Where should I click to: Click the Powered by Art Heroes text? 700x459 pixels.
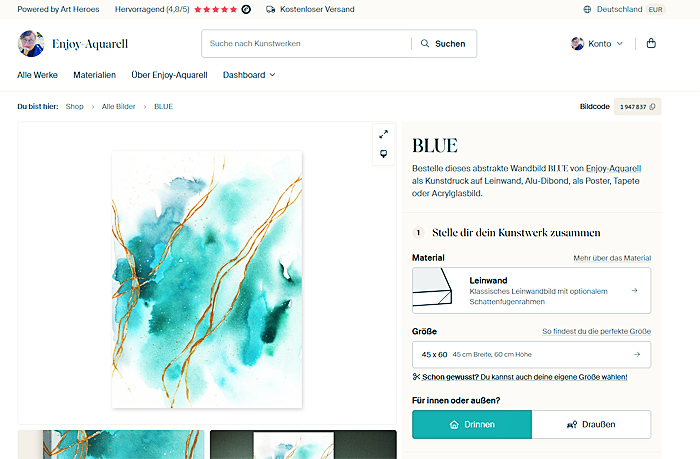tap(58, 9)
